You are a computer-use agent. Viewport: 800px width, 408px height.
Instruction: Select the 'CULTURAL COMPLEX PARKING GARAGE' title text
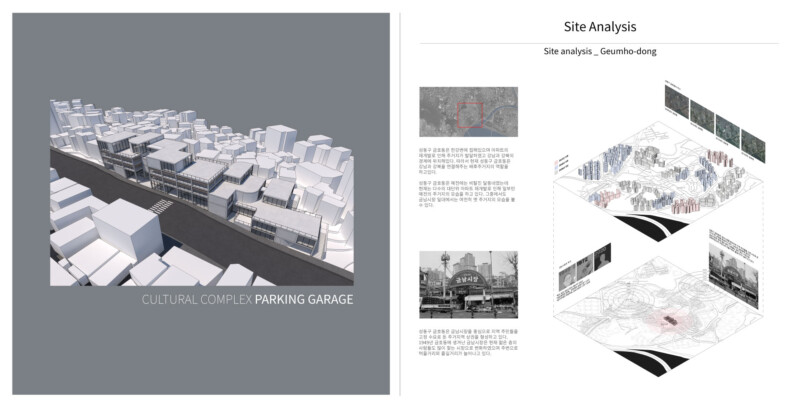[x=247, y=299]
